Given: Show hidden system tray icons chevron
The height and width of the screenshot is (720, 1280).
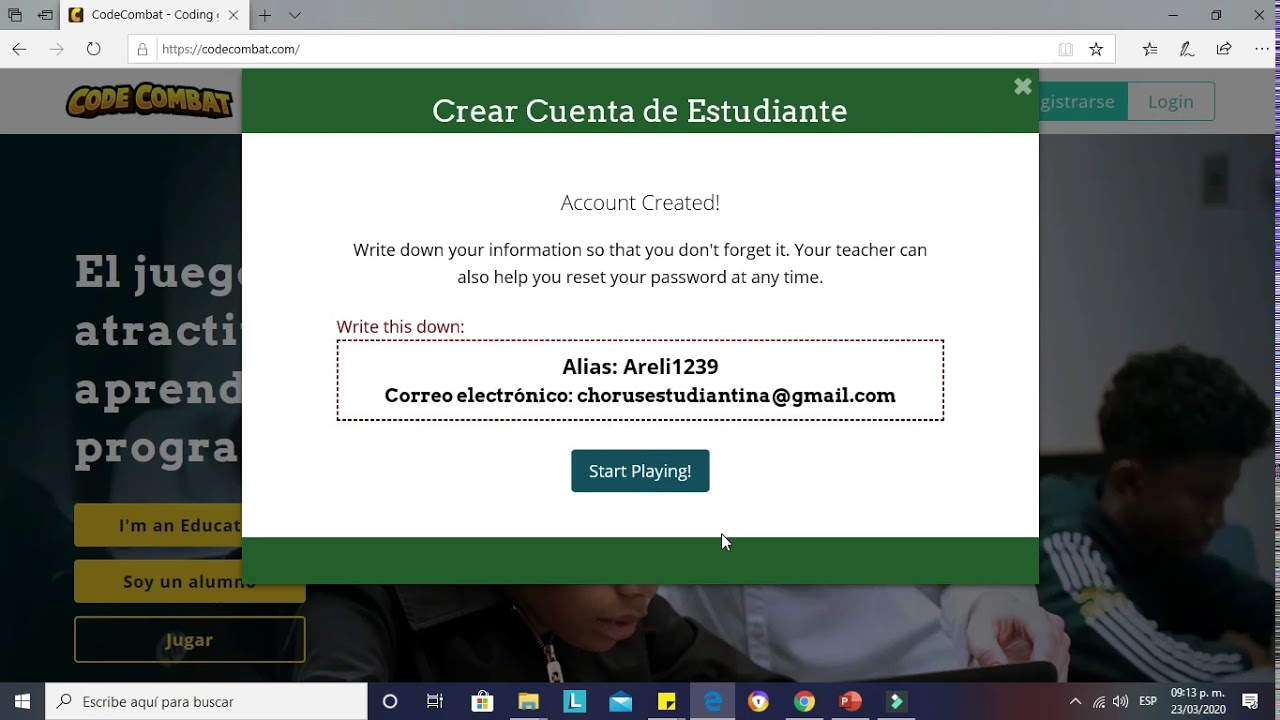Looking at the screenshot, I should tap(1075, 701).
